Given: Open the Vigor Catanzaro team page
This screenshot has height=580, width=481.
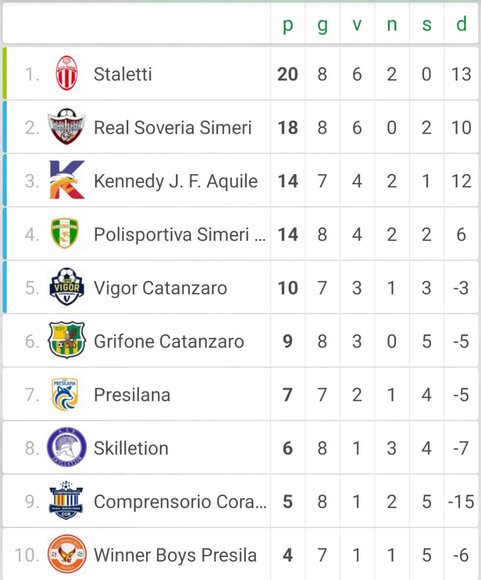Looking at the screenshot, I should coord(160,288).
